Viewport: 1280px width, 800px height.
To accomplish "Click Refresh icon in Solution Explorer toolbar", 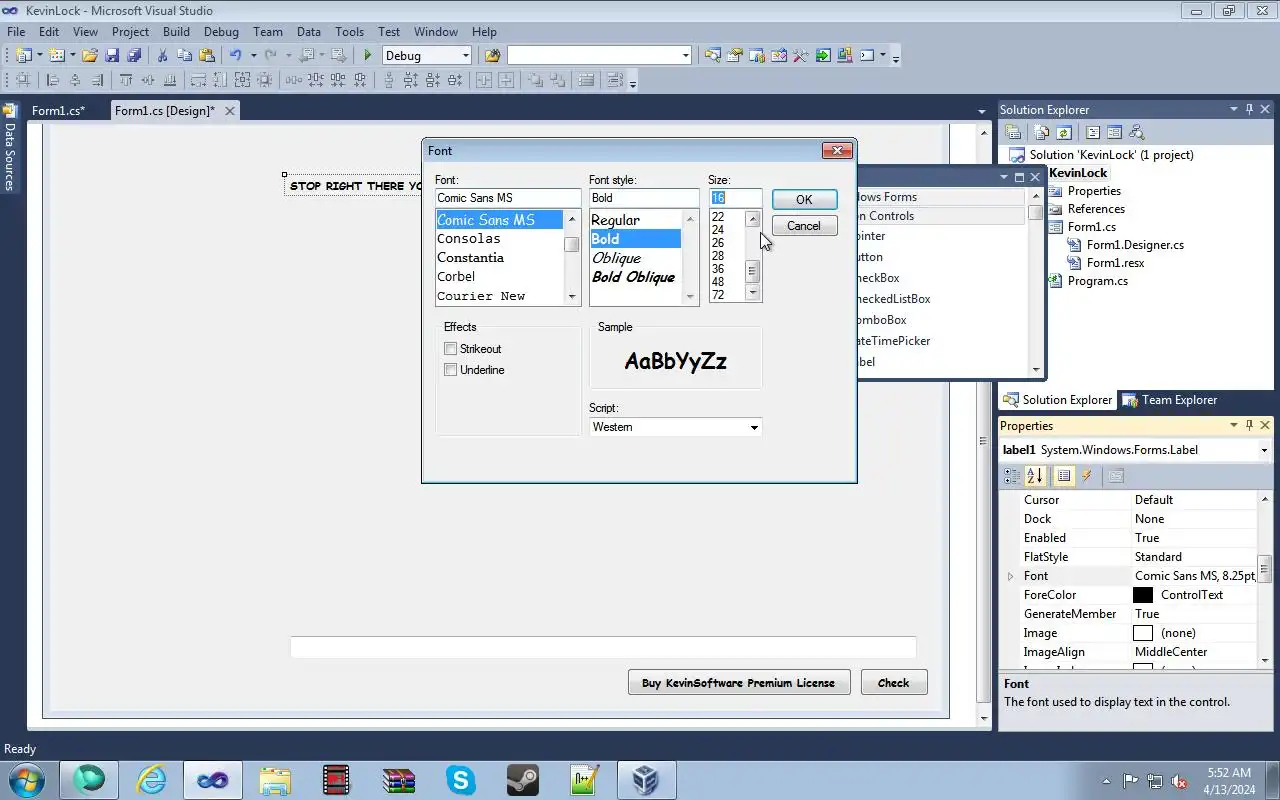I will point(1064,132).
